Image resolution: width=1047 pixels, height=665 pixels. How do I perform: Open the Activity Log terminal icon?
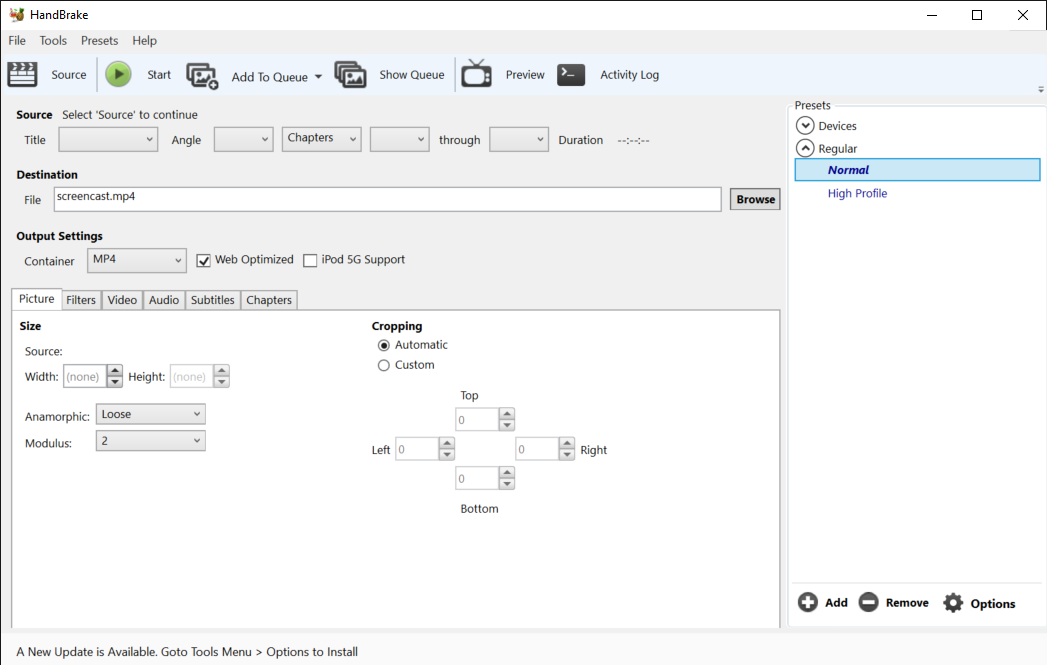(571, 74)
